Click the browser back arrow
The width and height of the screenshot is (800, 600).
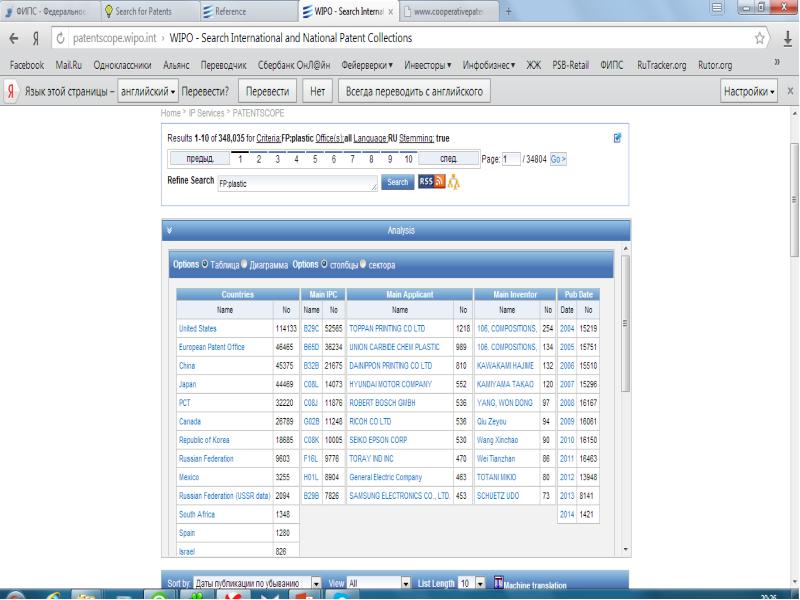click(x=13, y=38)
